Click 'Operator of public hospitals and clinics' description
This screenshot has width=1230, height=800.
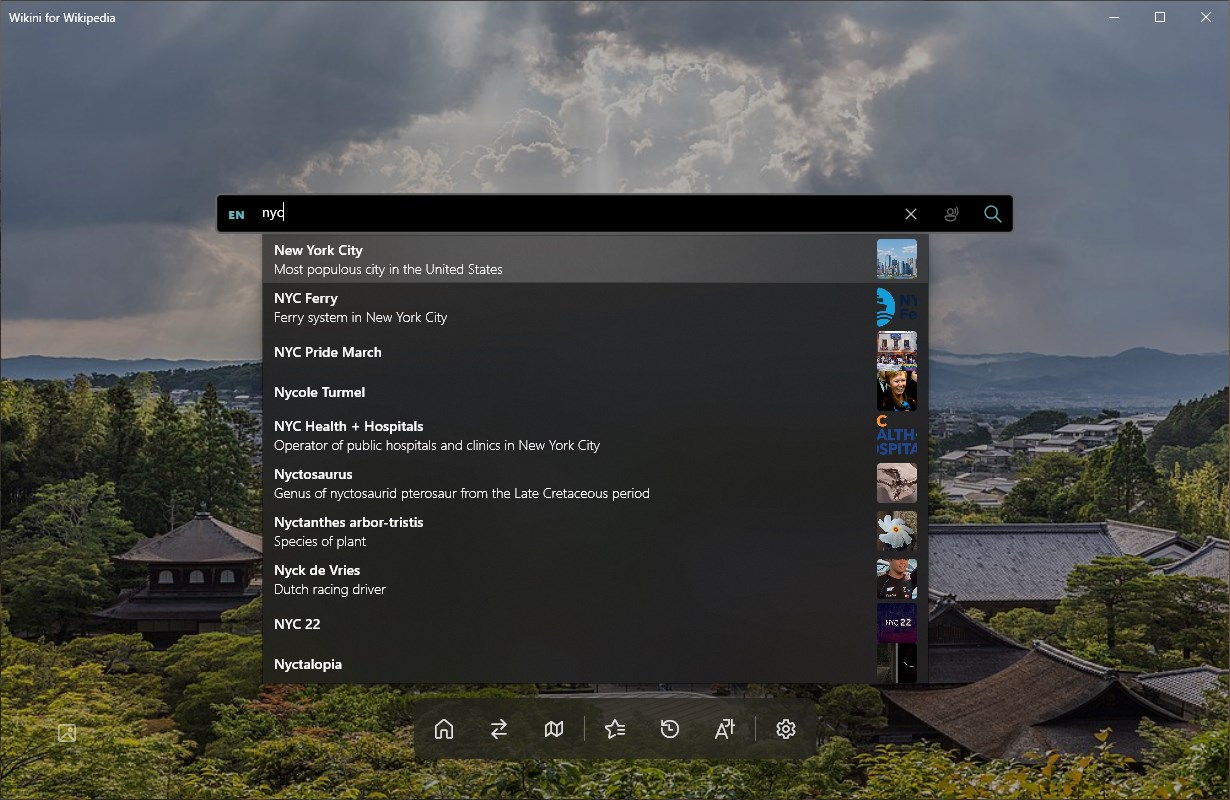pos(437,445)
